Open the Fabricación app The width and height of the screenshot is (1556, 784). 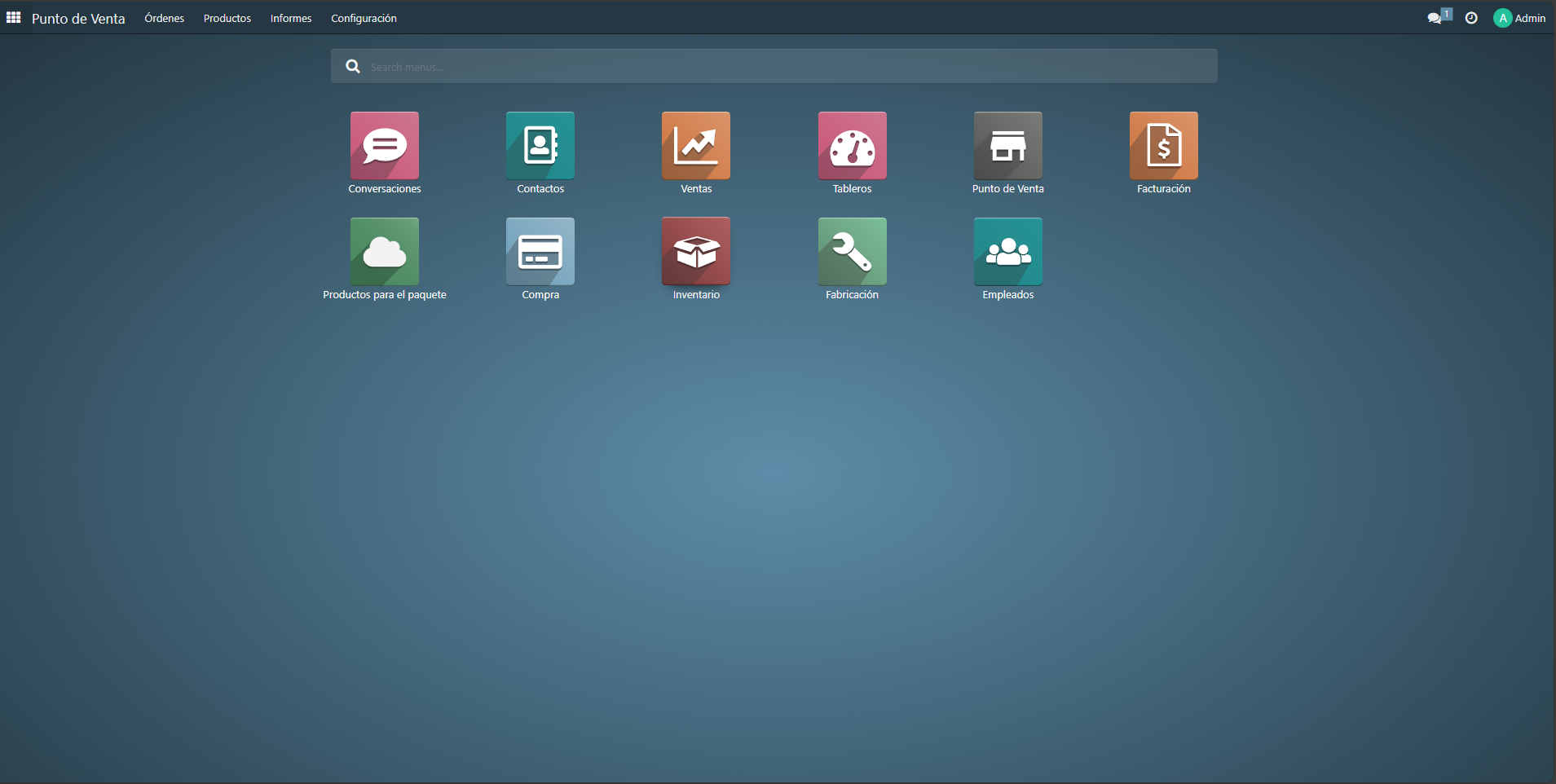point(852,252)
